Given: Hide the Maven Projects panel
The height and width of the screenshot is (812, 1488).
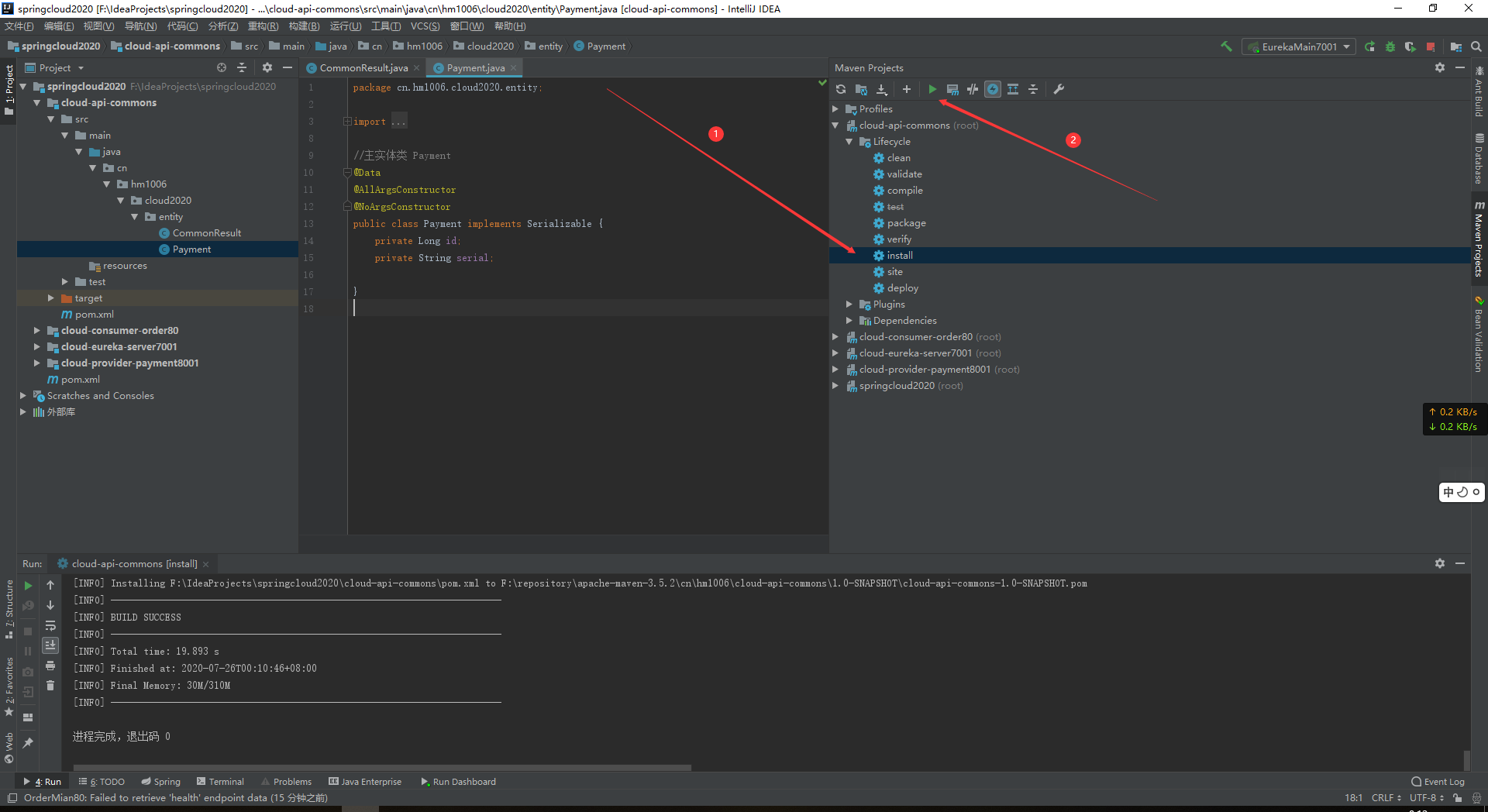Looking at the screenshot, I should click(1460, 67).
